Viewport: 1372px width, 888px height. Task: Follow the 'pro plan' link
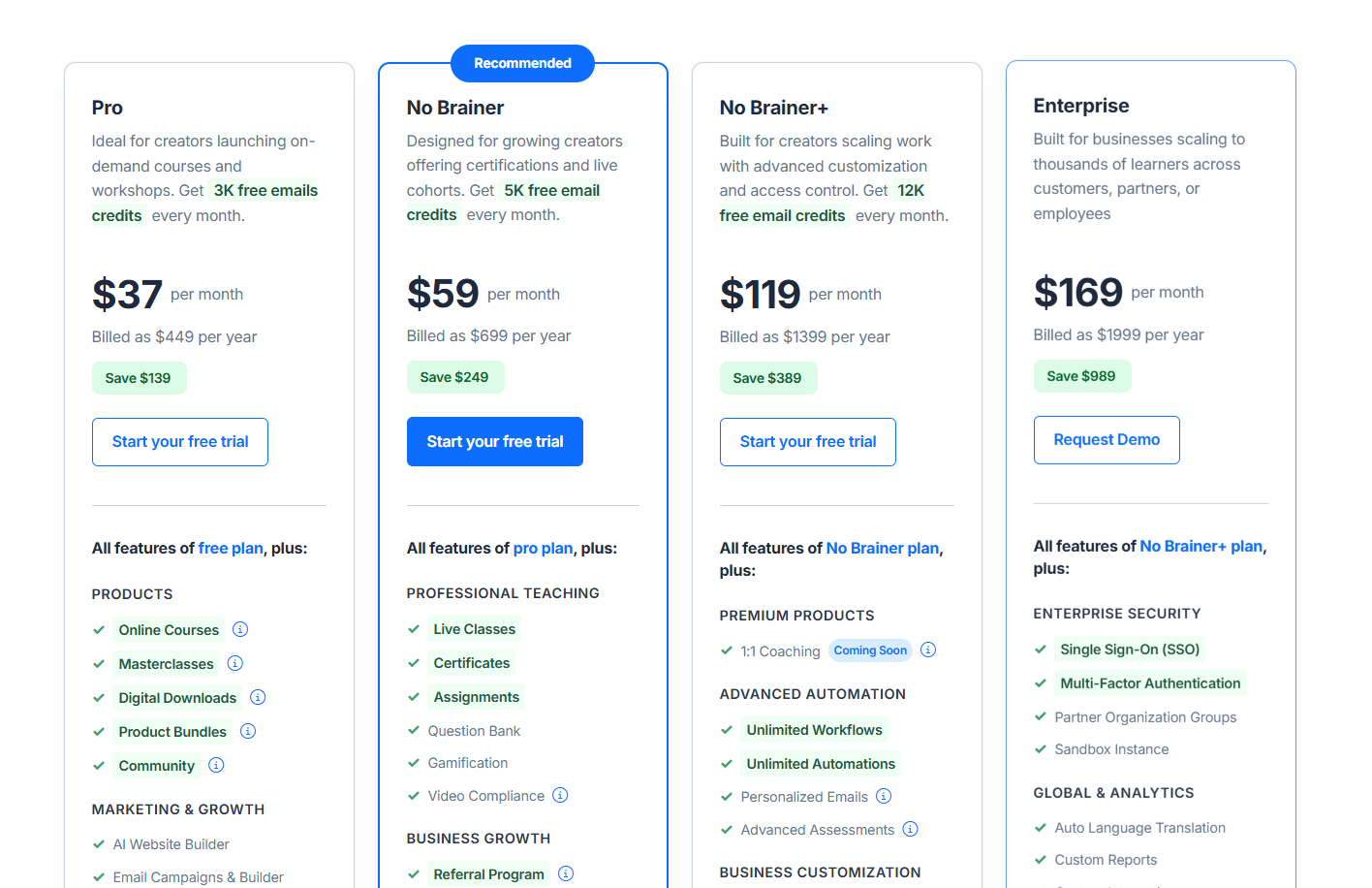coord(543,548)
